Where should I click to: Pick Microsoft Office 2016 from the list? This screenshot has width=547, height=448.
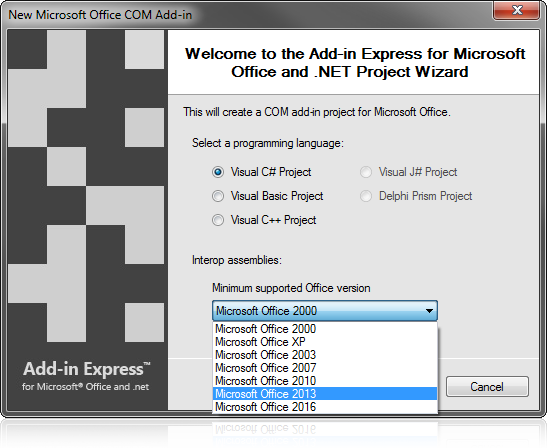(325, 407)
